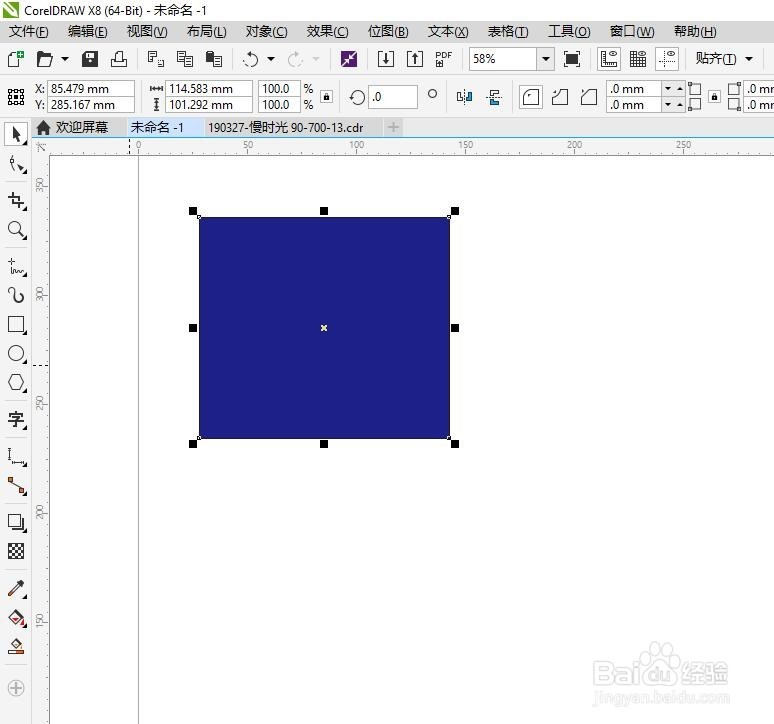
Task: Click the Full-screen preview icon
Action: tap(572, 59)
